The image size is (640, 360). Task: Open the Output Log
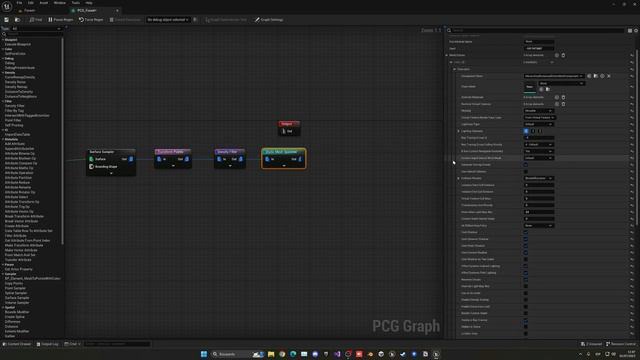coord(48,344)
